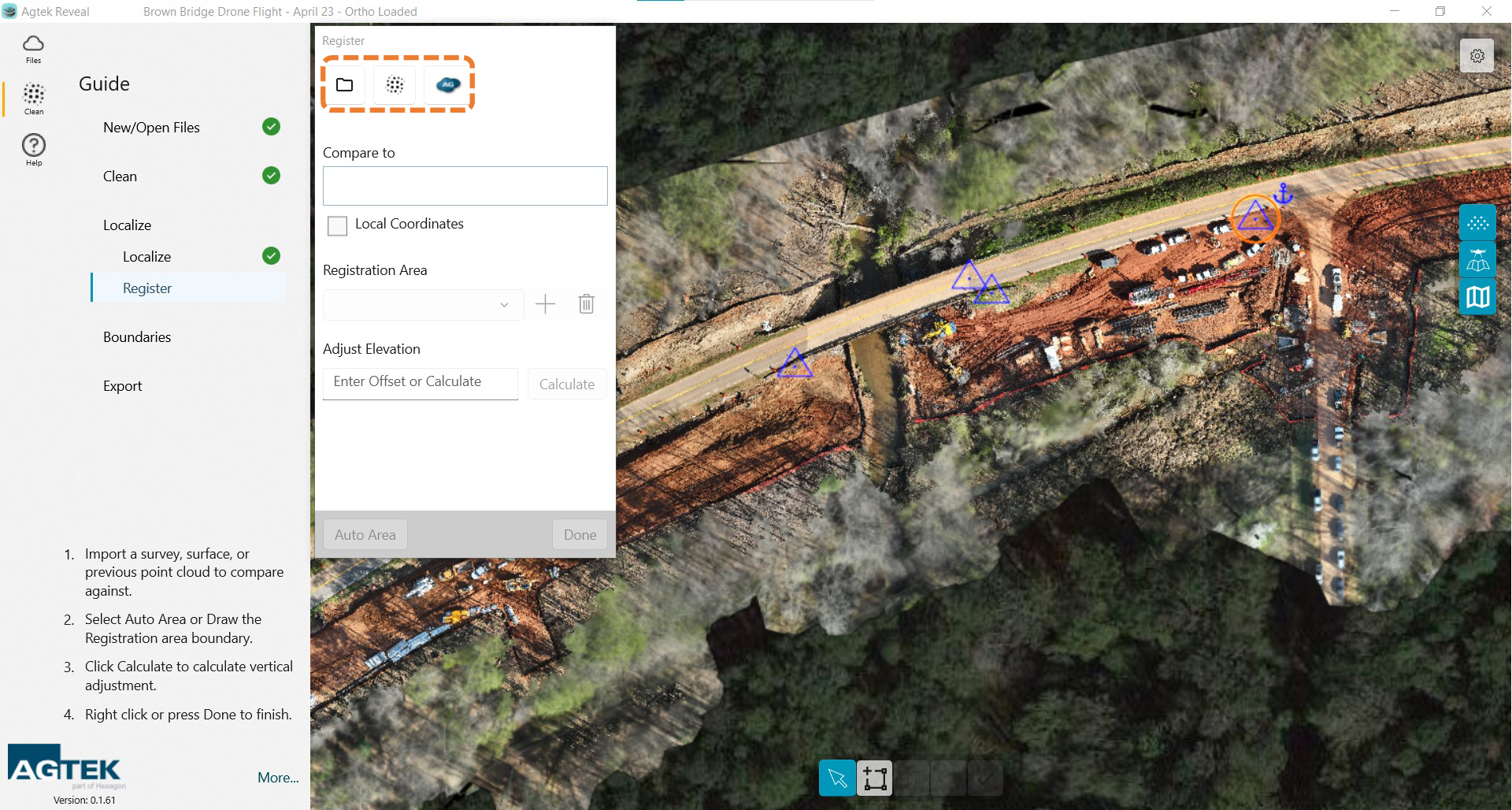This screenshot has height=810, width=1512.
Task: Go to the Export guide step
Action: (123, 386)
